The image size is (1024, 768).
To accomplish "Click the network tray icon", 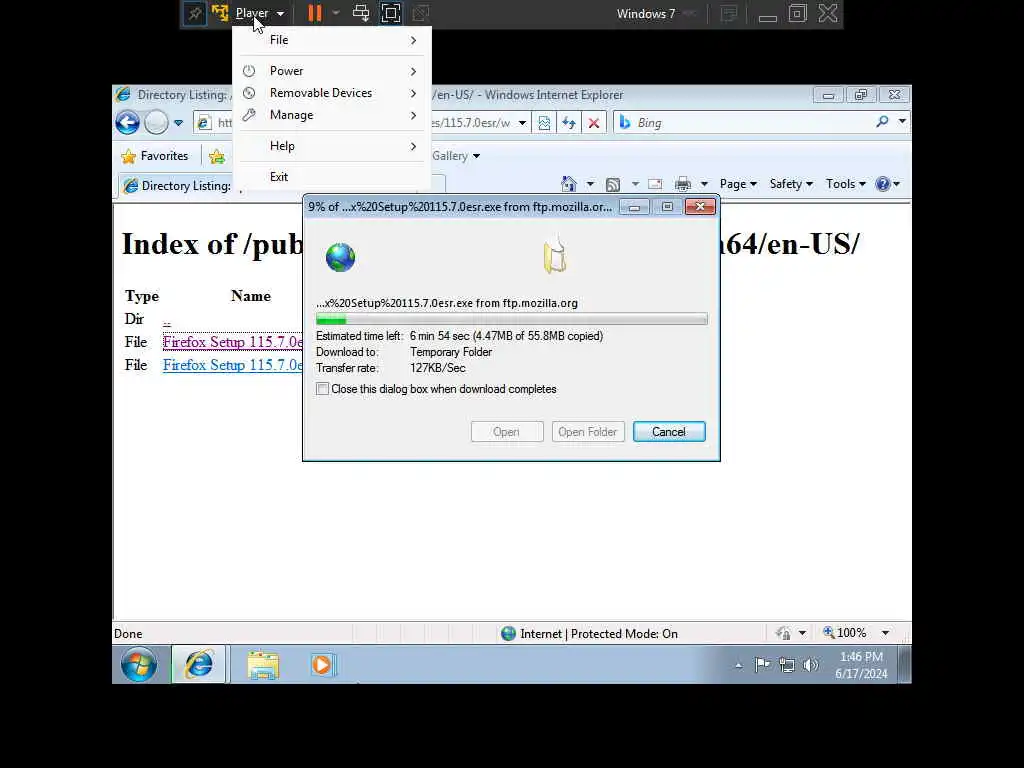I will coord(787,665).
